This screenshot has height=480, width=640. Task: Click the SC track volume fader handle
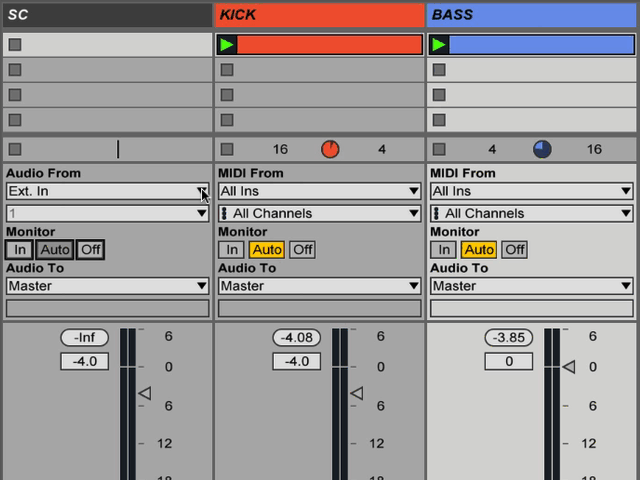tap(145, 393)
